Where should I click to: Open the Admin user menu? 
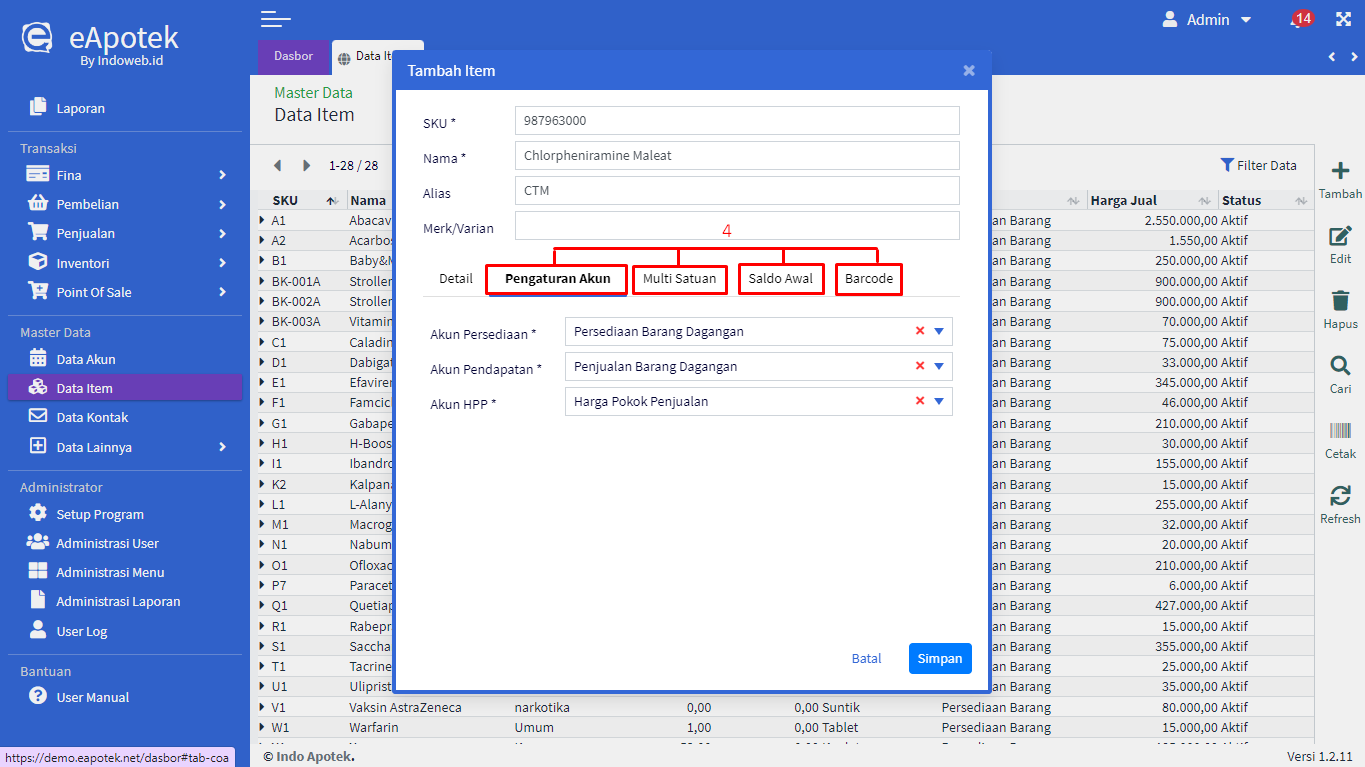(x=1207, y=20)
